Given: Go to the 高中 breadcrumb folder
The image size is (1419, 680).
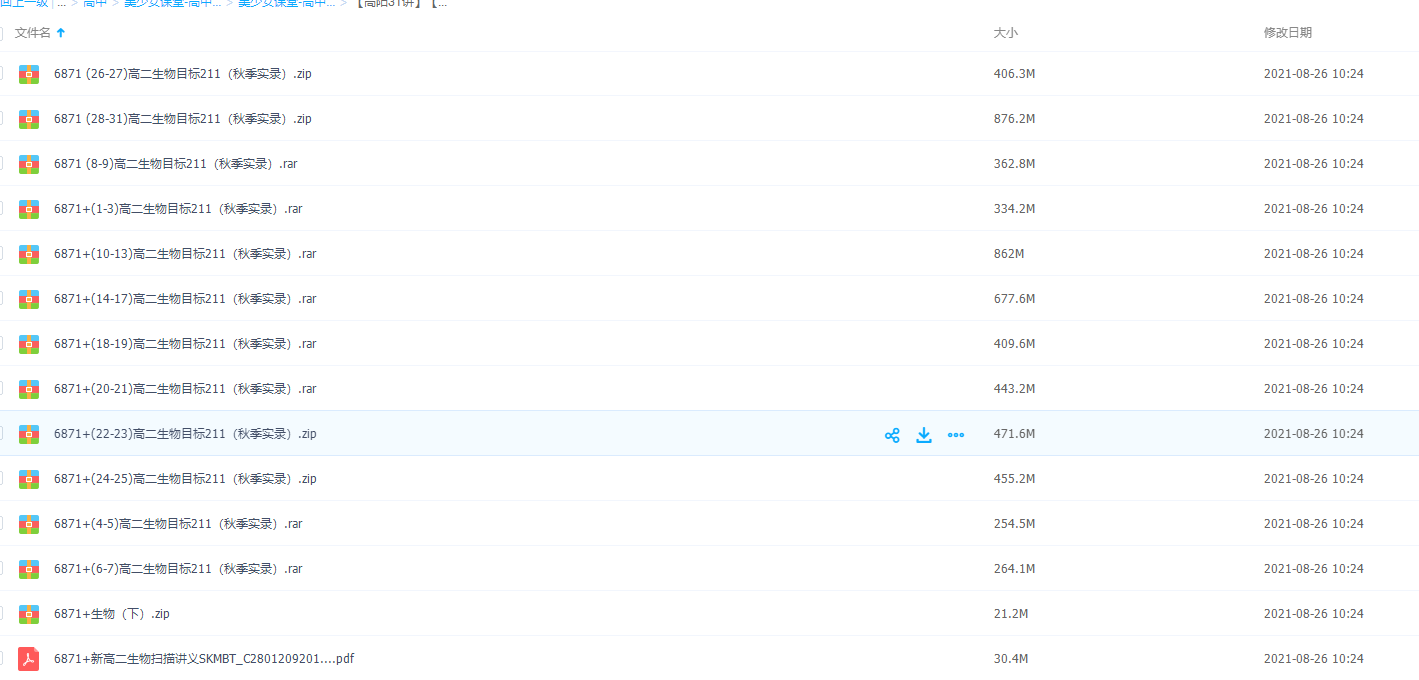Looking at the screenshot, I should click(95, 3).
